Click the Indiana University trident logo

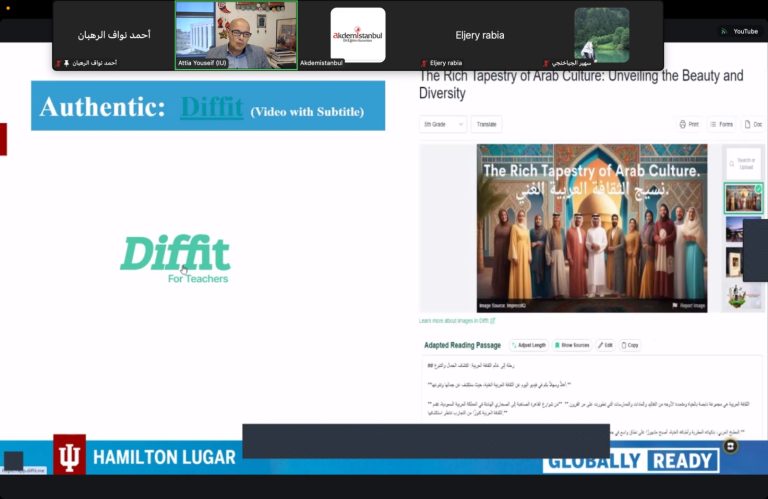[x=70, y=455]
